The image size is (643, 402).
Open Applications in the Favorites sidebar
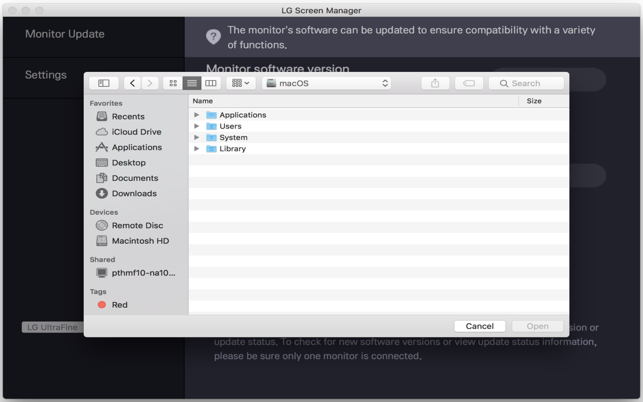coord(137,147)
